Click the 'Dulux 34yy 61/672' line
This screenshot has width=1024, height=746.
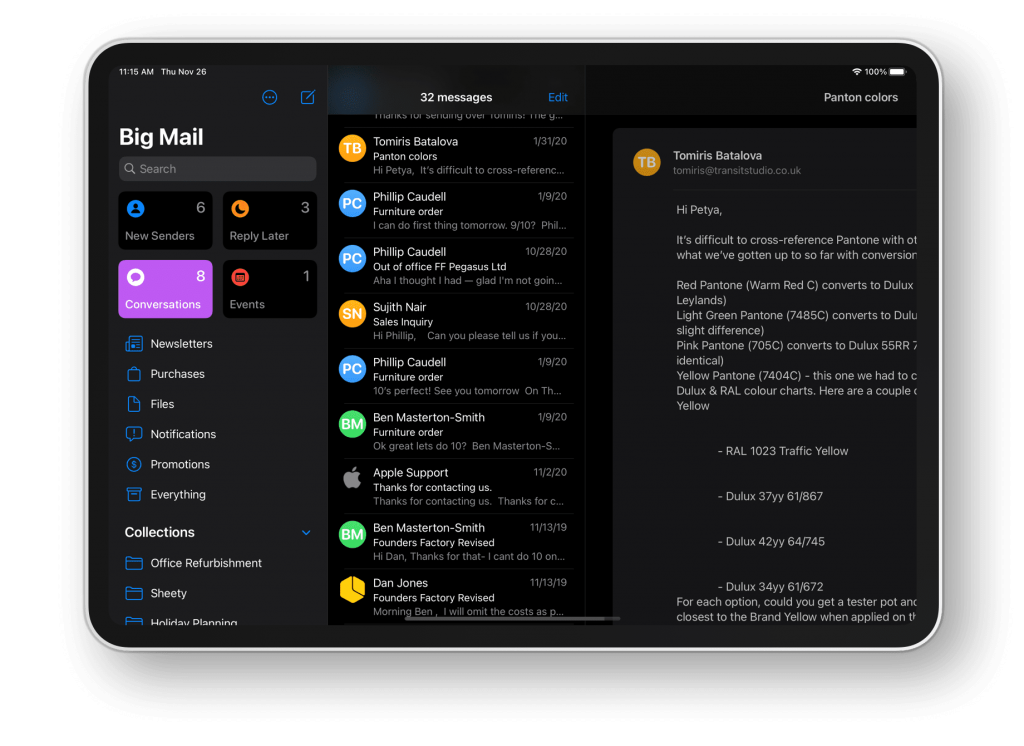[770, 587]
